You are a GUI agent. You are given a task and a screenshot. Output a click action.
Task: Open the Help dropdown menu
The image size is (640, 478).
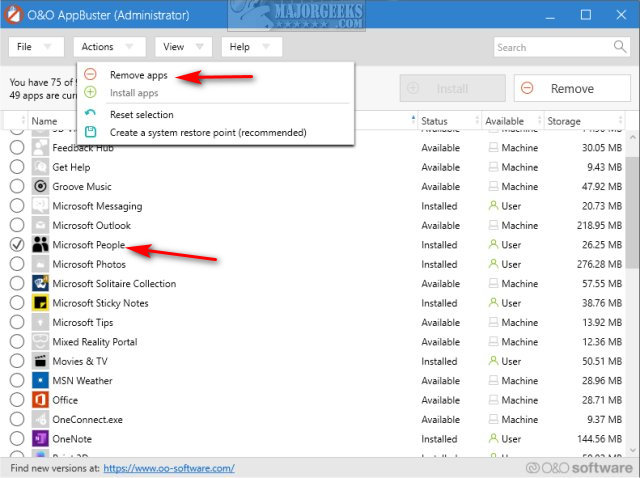(251, 47)
